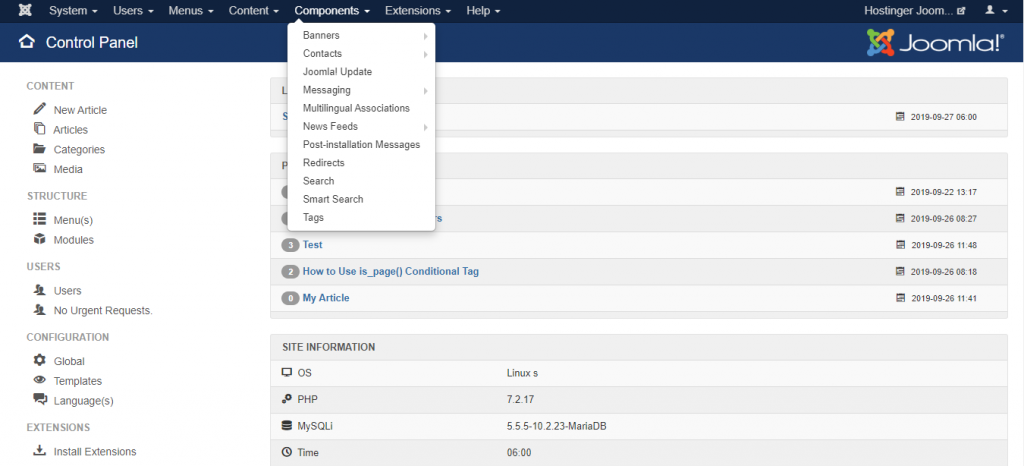
Task: Click the Global configuration gear icon
Action: click(x=40, y=360)
